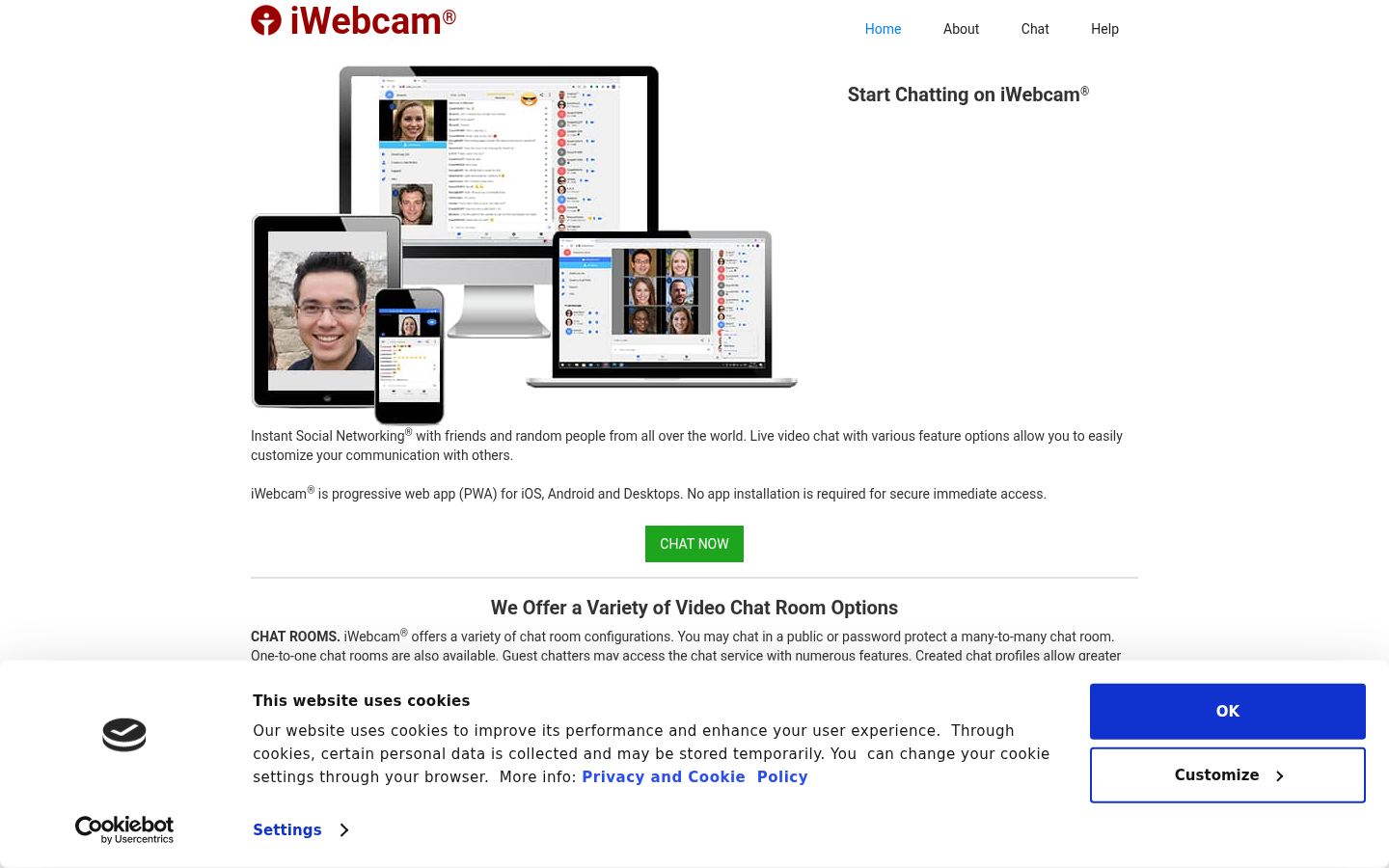
Task: Expand the cookie Settings link
Action: coord(301,829)
